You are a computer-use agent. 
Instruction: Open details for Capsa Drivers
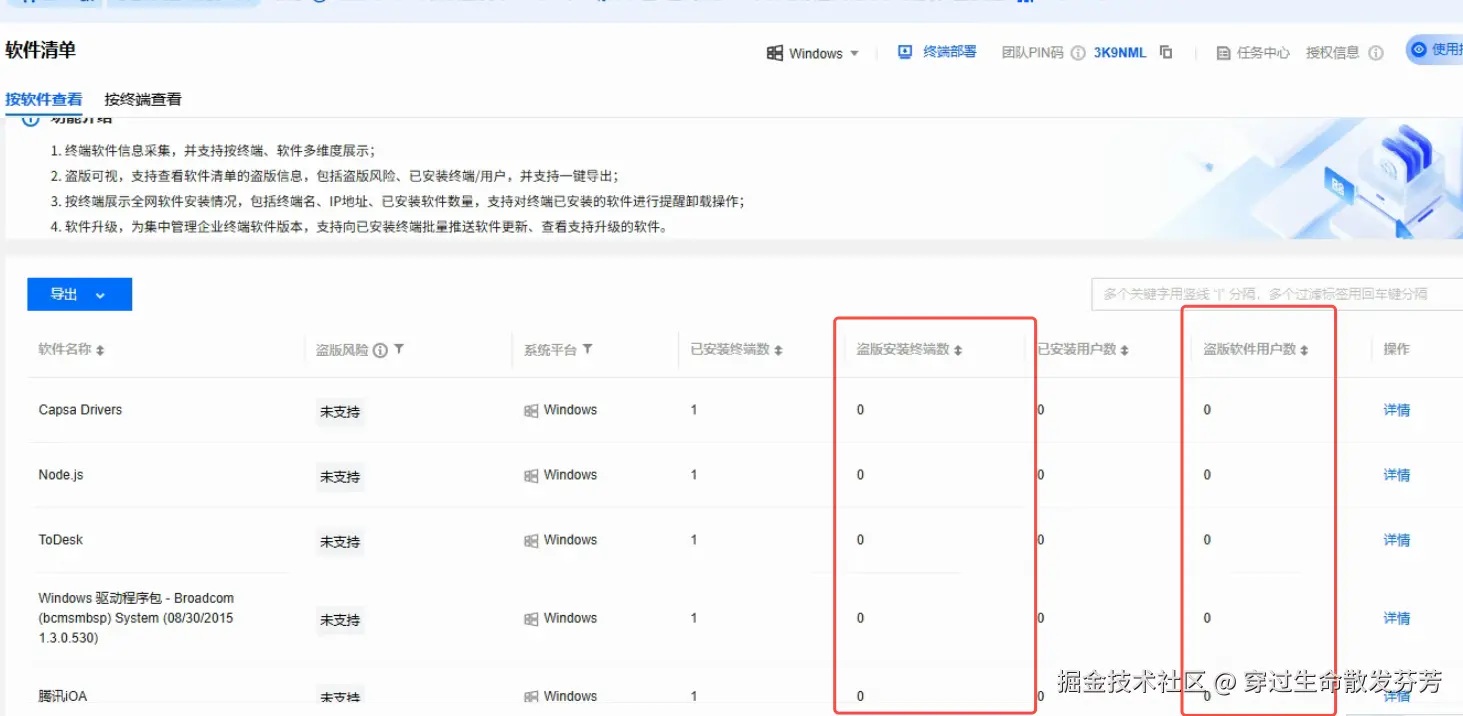1396,409
